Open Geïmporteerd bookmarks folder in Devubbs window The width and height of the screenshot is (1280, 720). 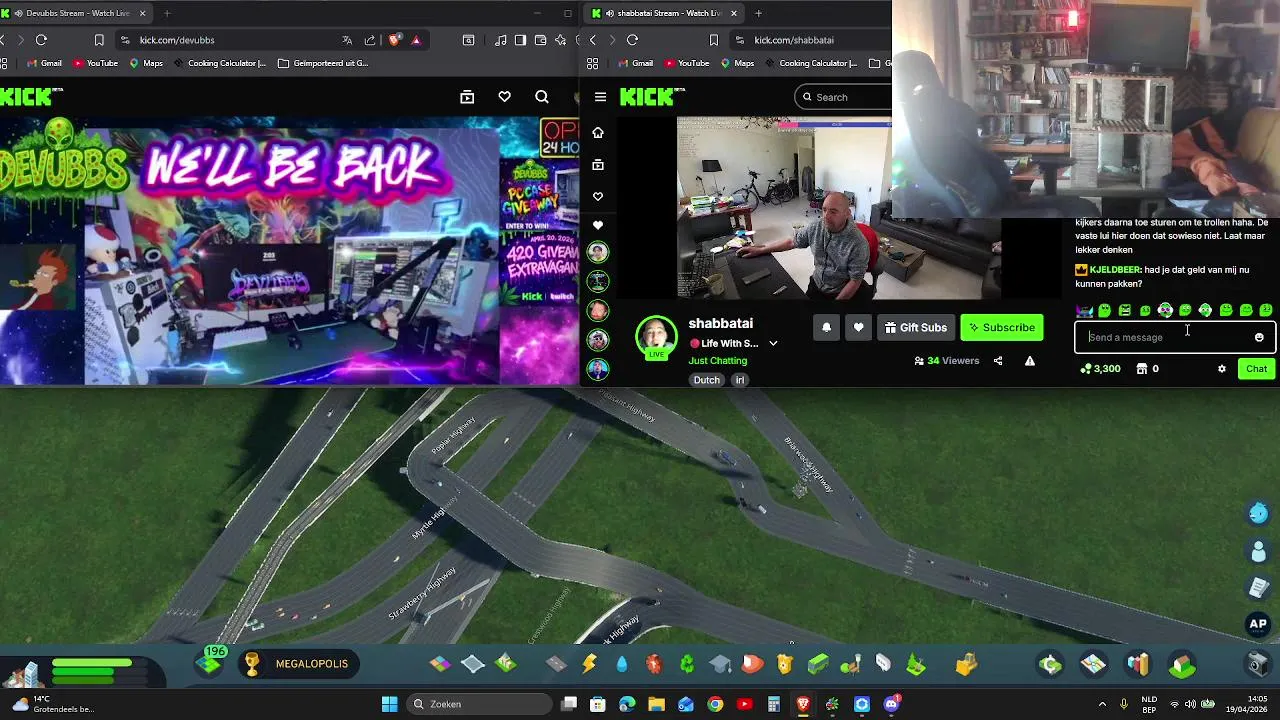[323, 63]
